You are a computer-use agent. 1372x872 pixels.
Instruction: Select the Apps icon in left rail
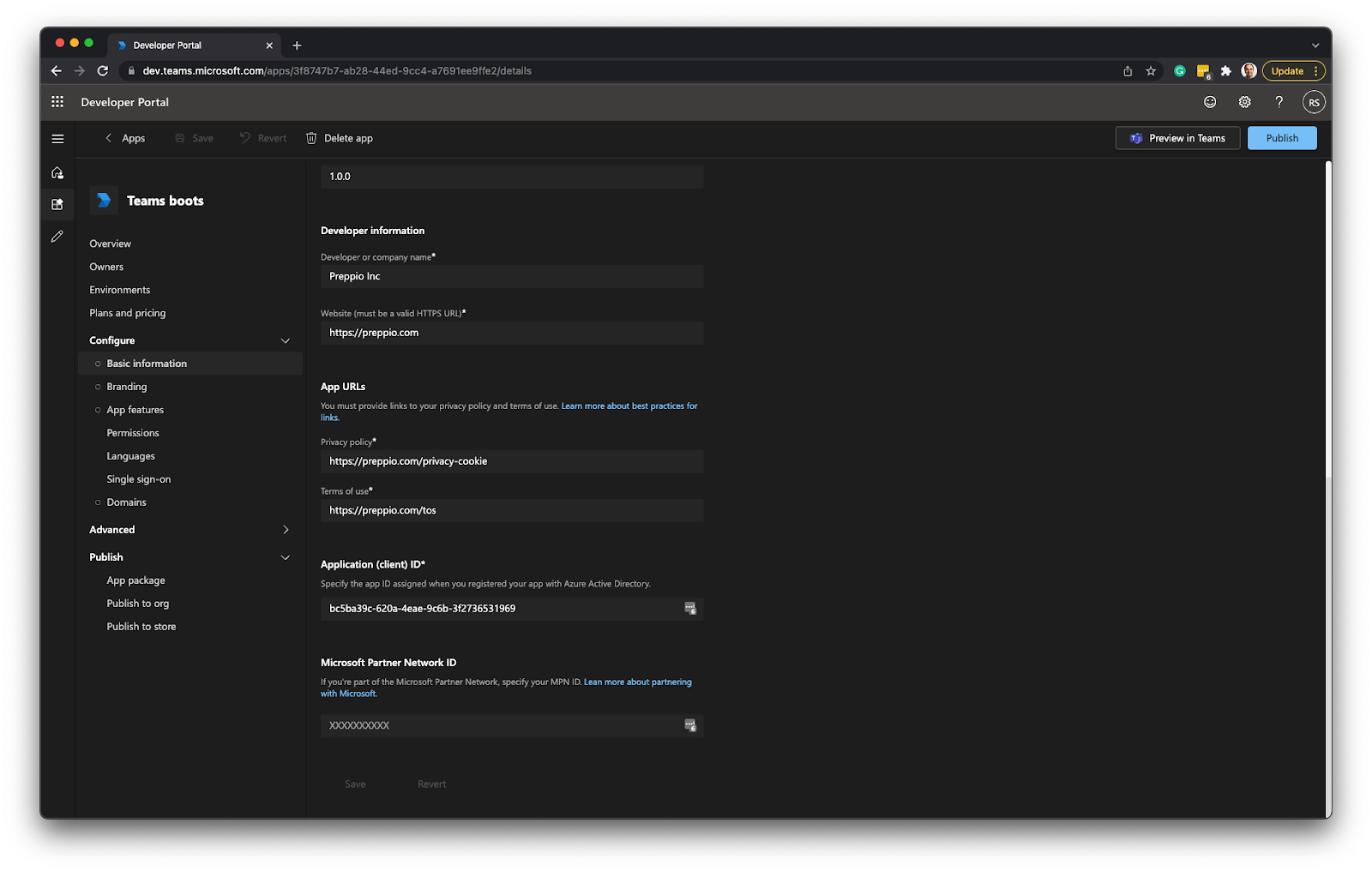[57, 204]
